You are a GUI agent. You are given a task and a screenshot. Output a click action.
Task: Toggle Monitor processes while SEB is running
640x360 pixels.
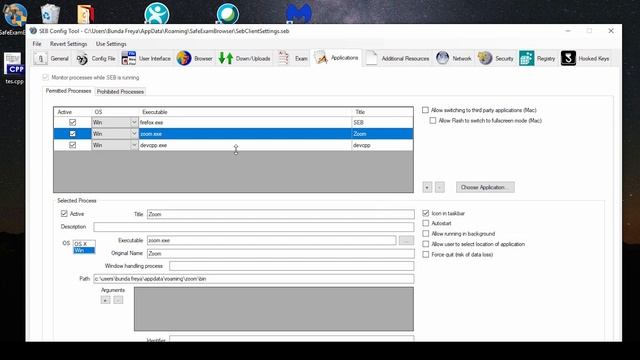45,77
